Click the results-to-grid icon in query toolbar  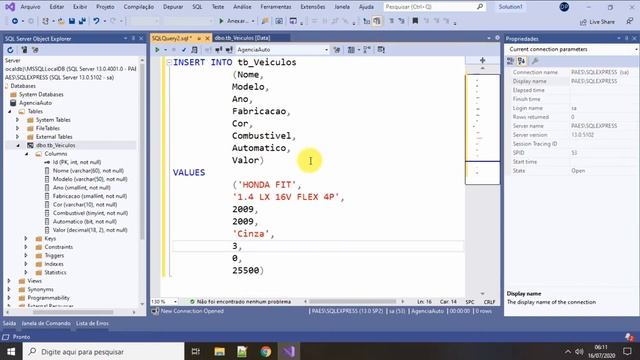(351, 50)
